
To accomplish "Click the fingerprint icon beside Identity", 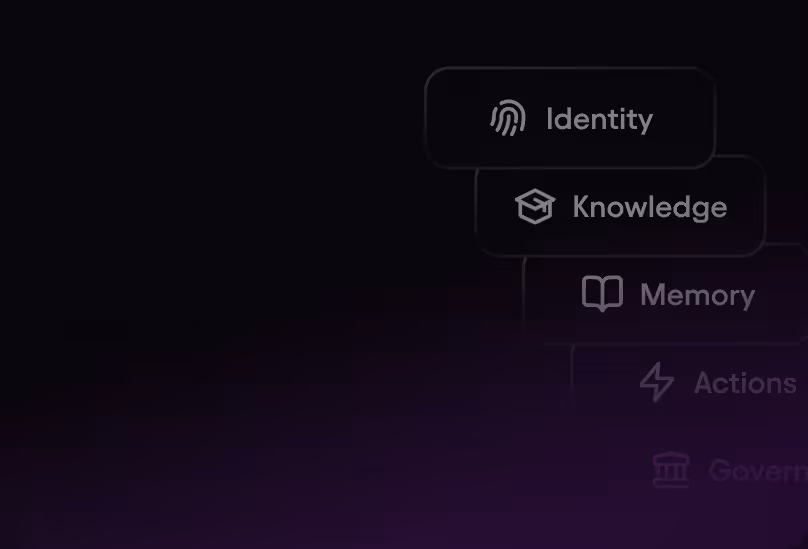I will point(508,118).
